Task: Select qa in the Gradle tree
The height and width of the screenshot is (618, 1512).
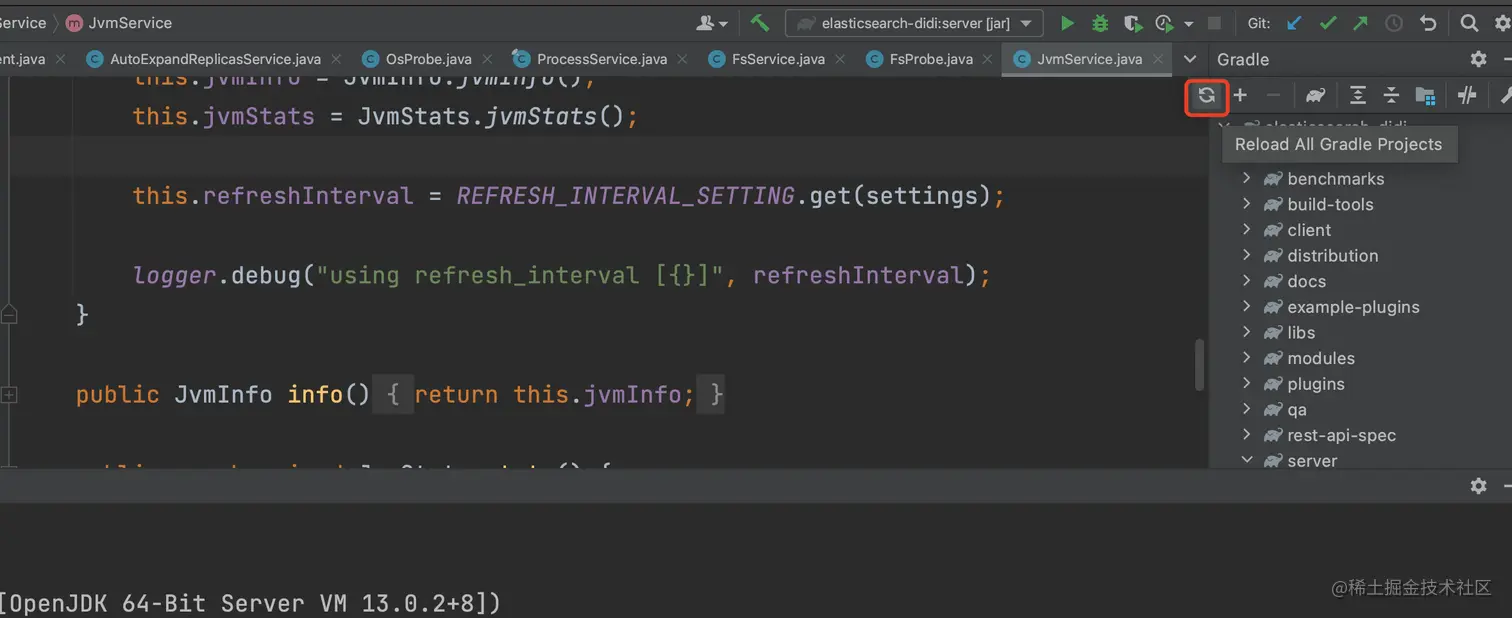Action: pyautogui.click(x=1297, y=410)
